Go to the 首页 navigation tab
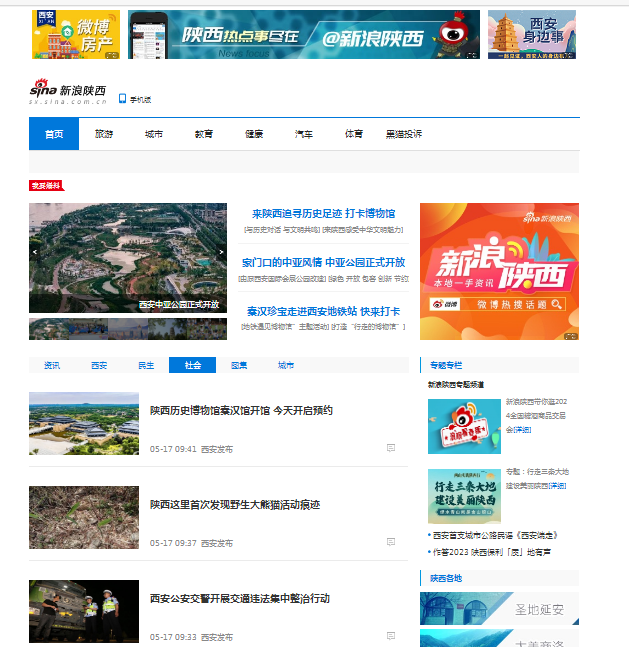 pyautogui.click(x=54, y=134)
